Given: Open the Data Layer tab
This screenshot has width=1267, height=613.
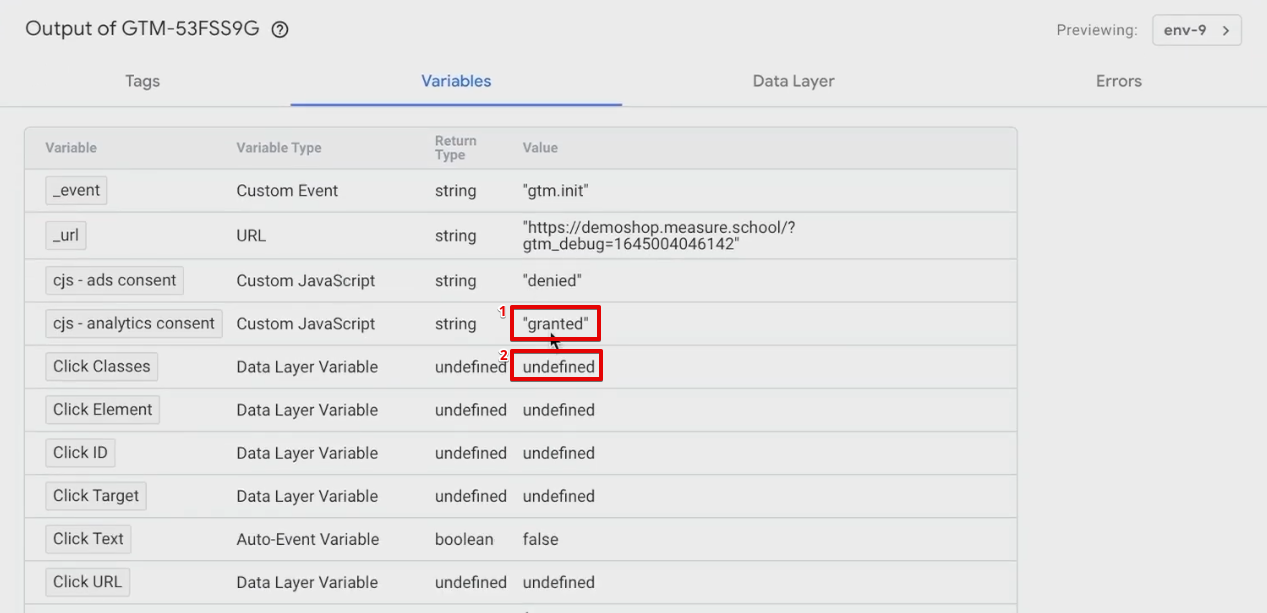Looking at the screenshot, I should click(793, 81).
